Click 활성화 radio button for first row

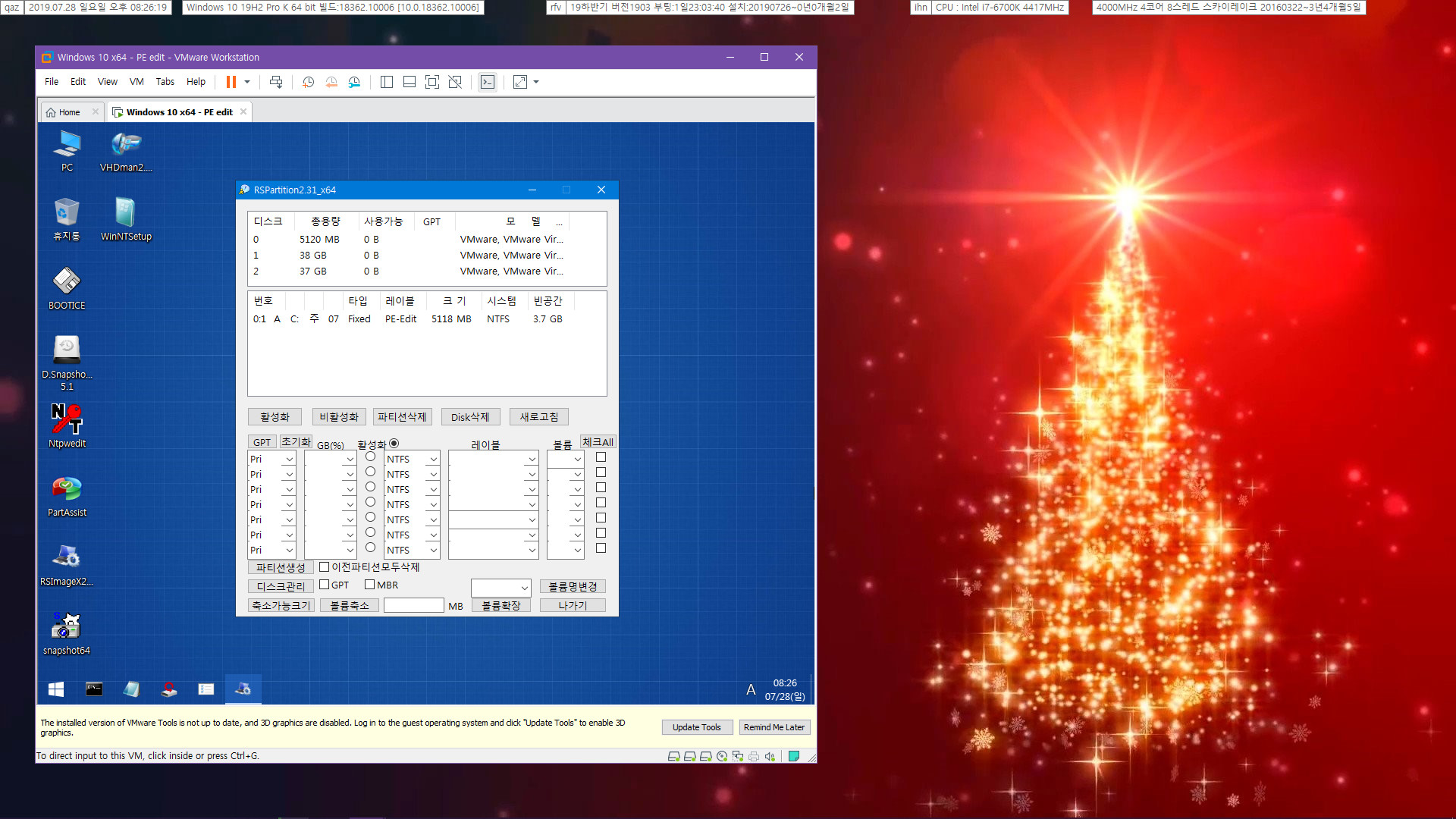point(370,457)
